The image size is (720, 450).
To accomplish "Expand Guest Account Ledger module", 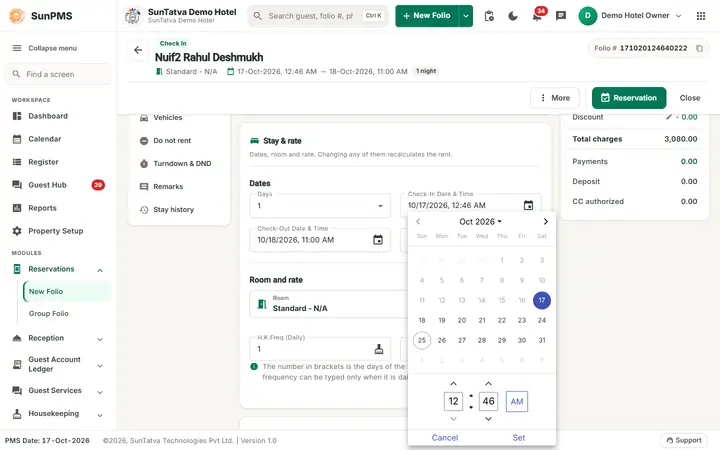I will (x=100, y=366).
